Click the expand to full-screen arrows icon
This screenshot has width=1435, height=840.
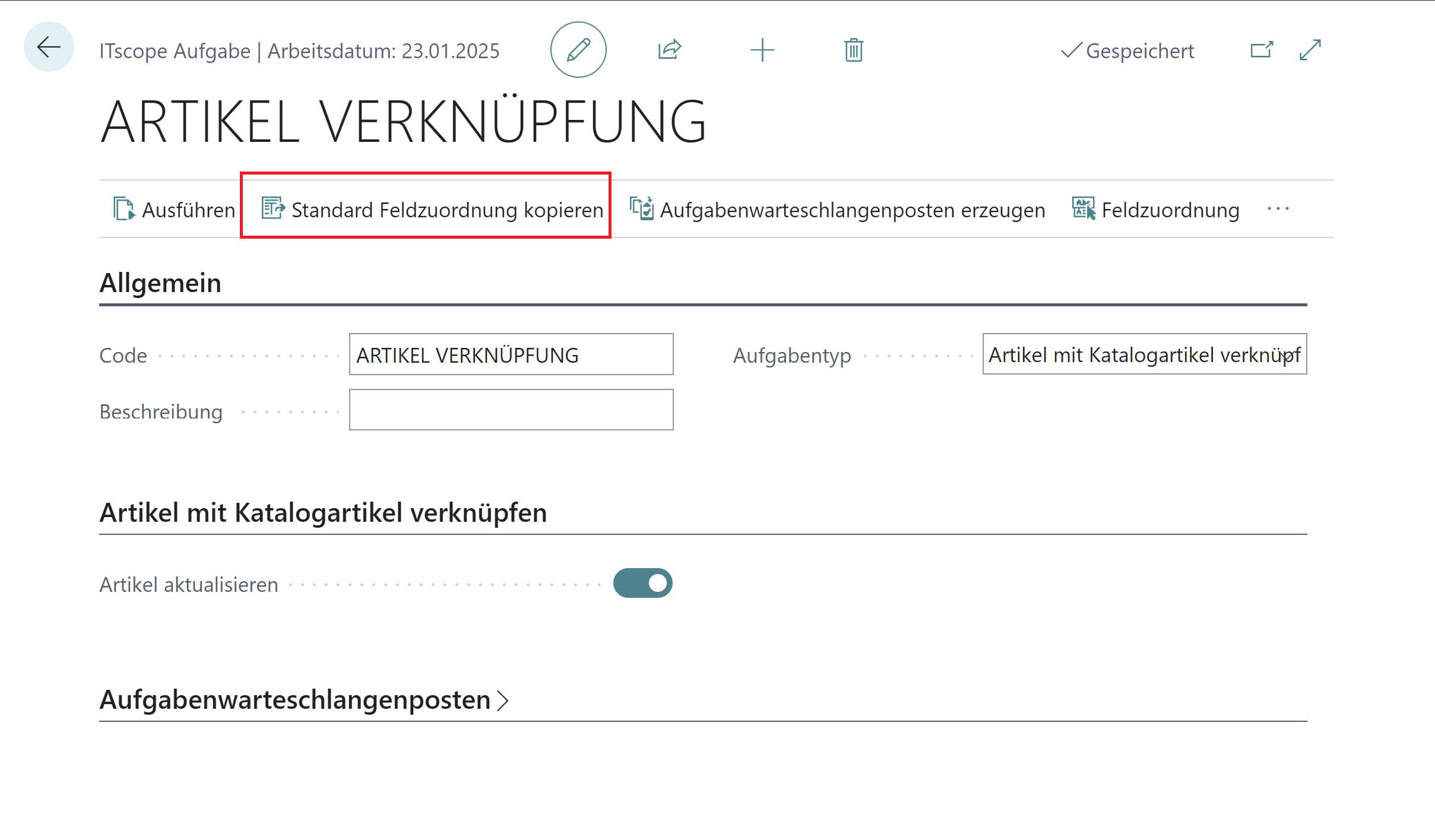point(1310,50)
